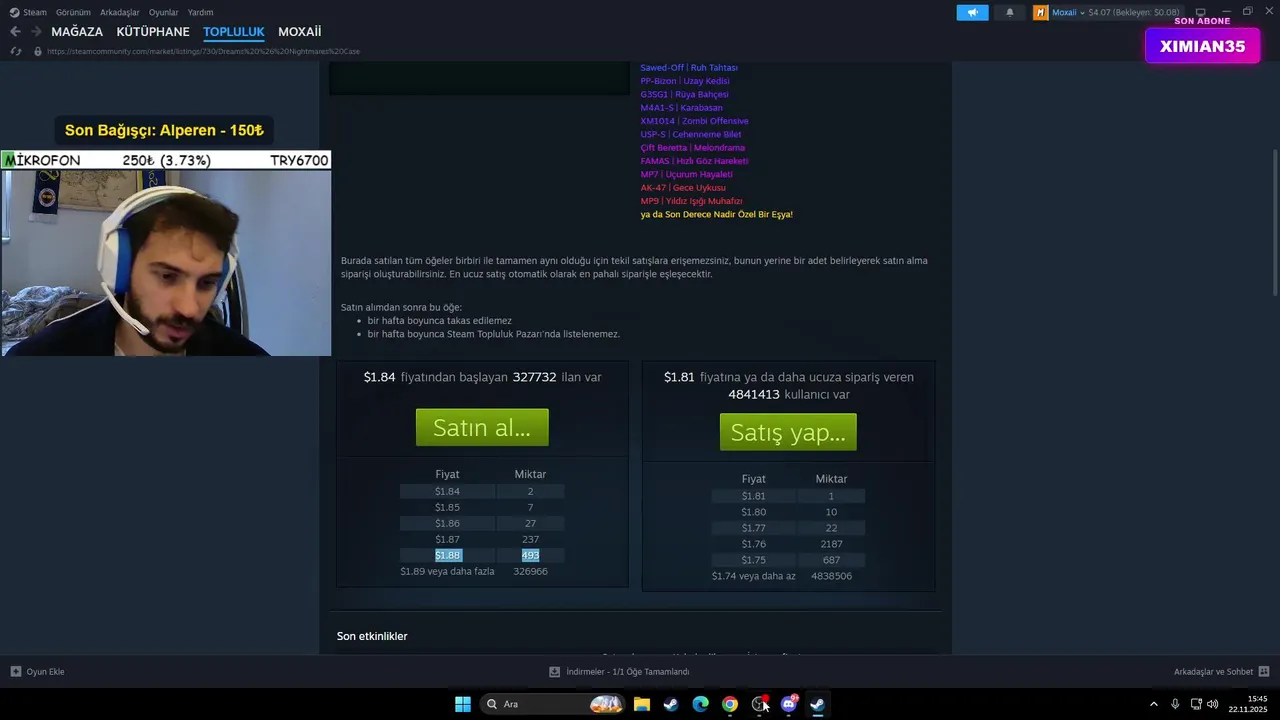Open the İndirmeler downloads status
The image size is (1280, 720).
click(619, 672)
